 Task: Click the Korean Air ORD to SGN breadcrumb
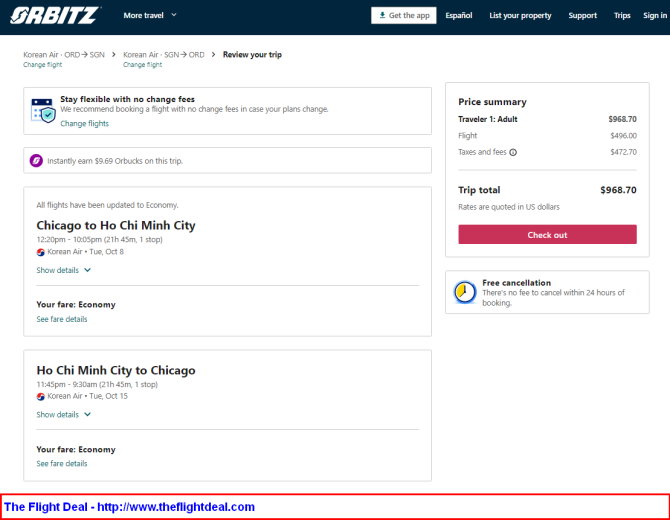point(64,55)
